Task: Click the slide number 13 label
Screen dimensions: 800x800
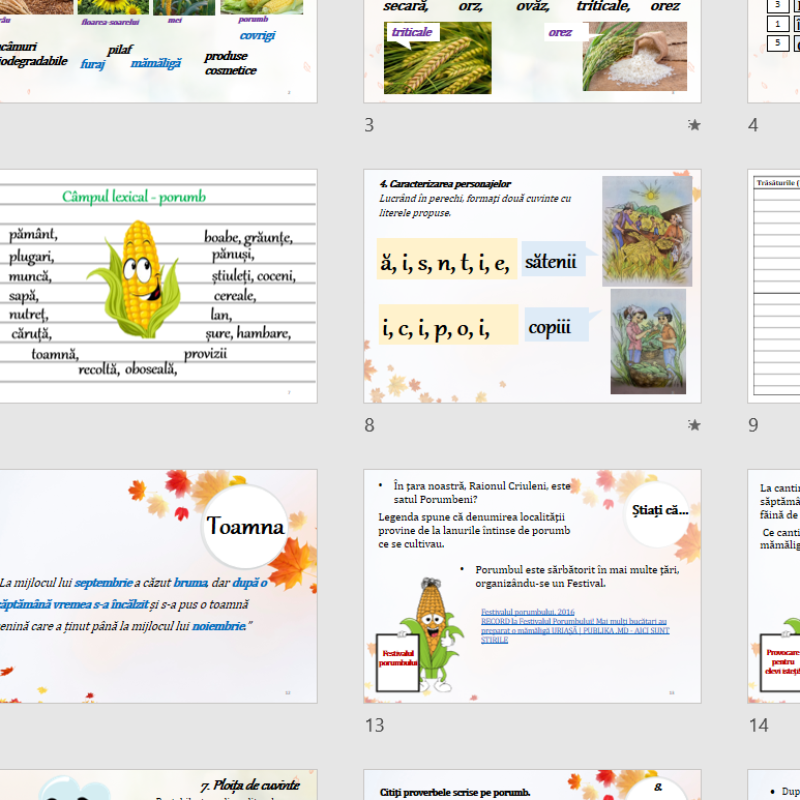Action: [374, 724]
